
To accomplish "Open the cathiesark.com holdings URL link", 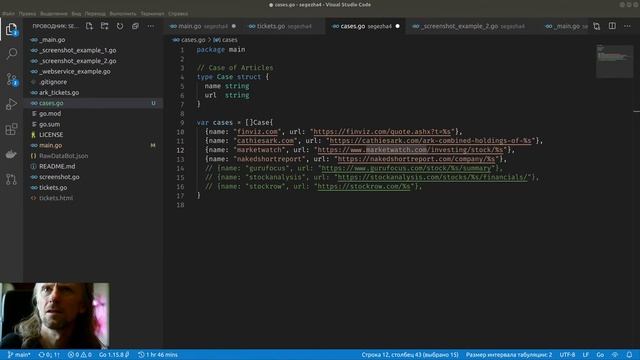I will coord(431,140).
